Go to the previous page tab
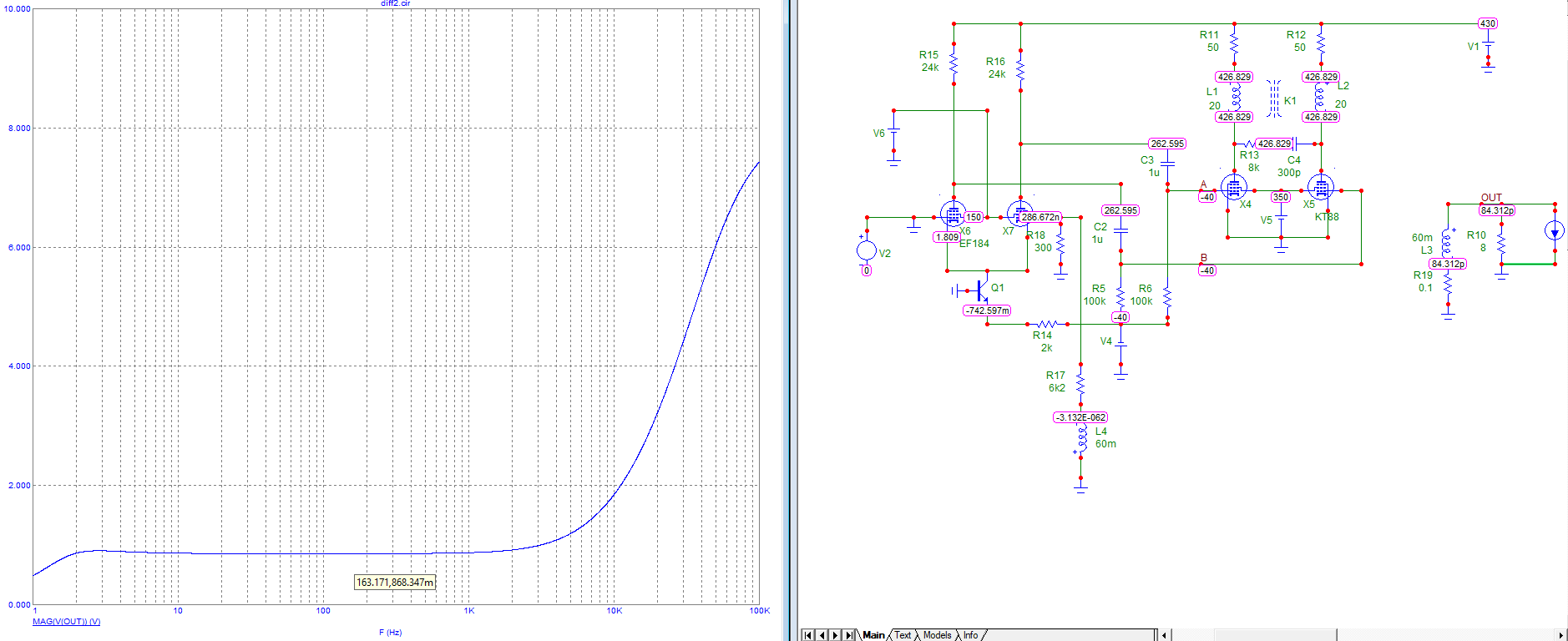 tap(822, 635)
